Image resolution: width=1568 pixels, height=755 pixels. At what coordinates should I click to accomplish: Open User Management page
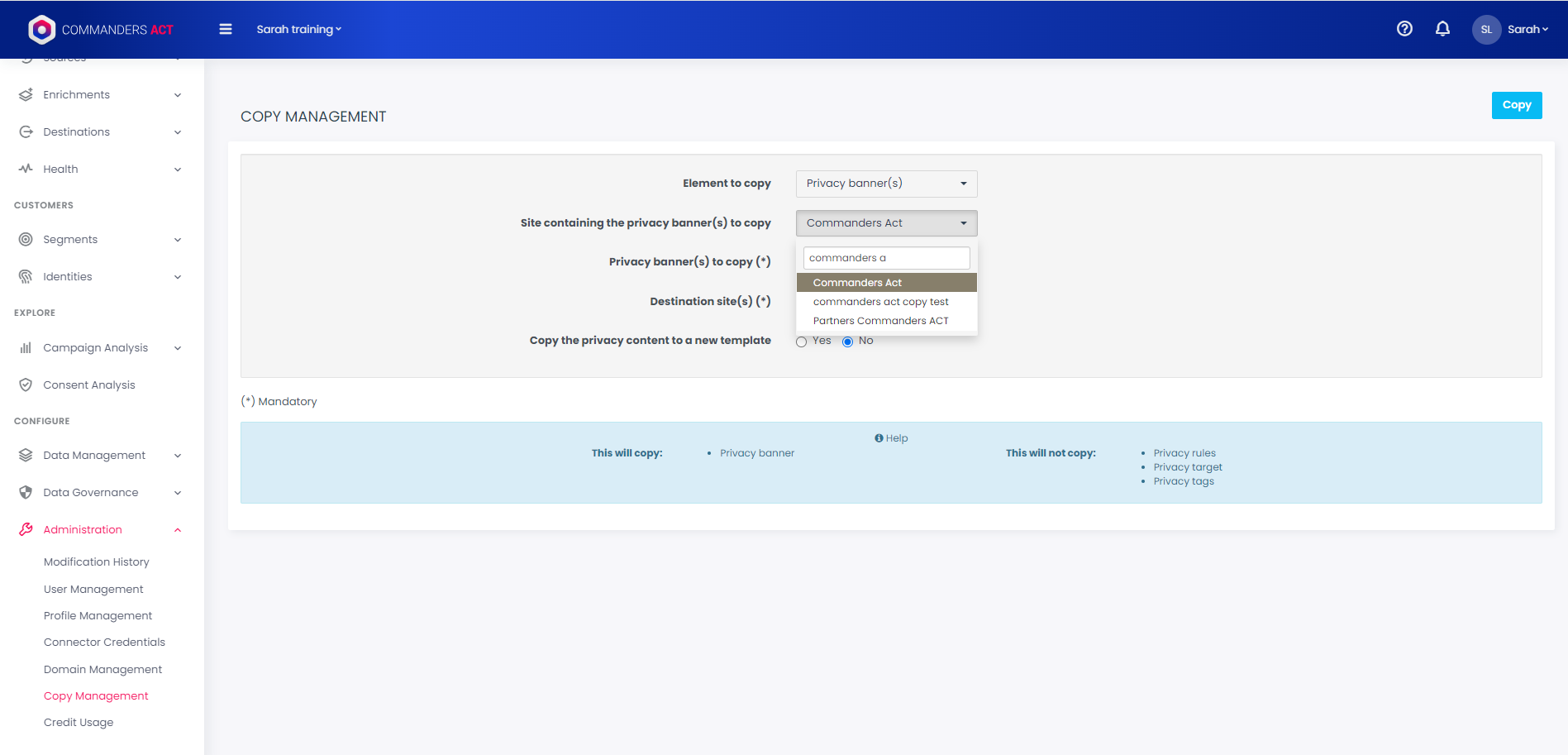(93, 590)
